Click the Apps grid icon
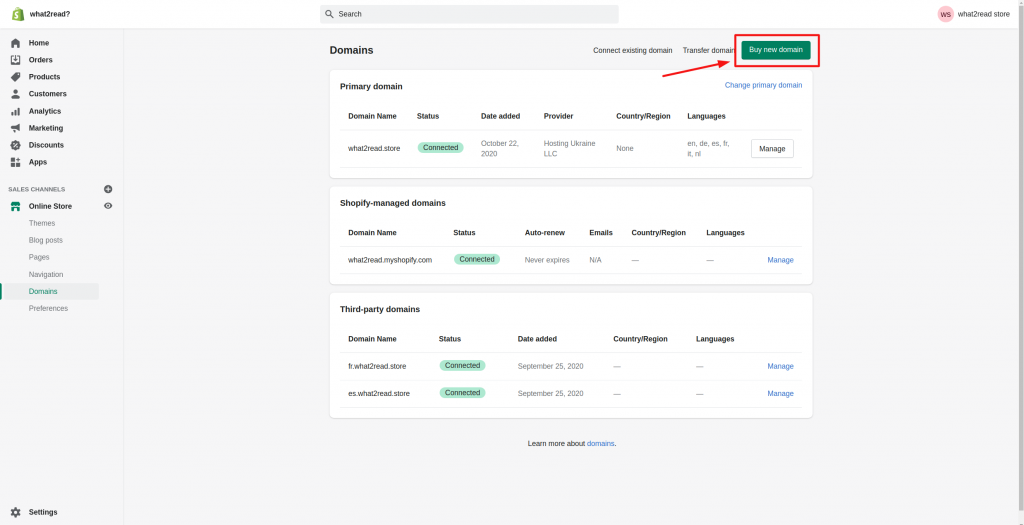 [16, 162]
